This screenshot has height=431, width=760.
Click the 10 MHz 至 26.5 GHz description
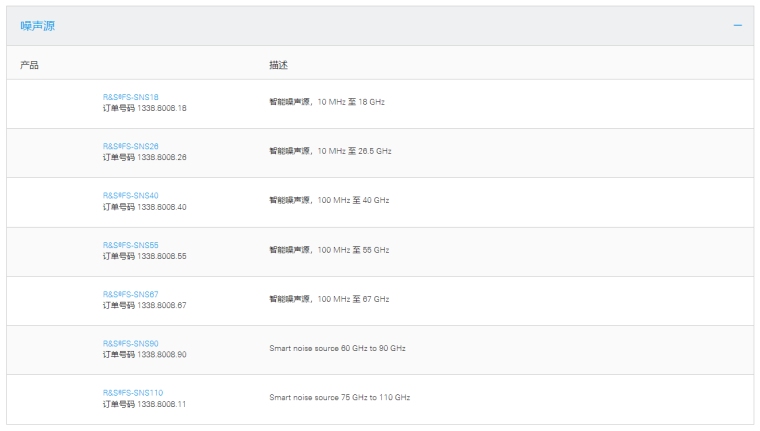point(330,151)
